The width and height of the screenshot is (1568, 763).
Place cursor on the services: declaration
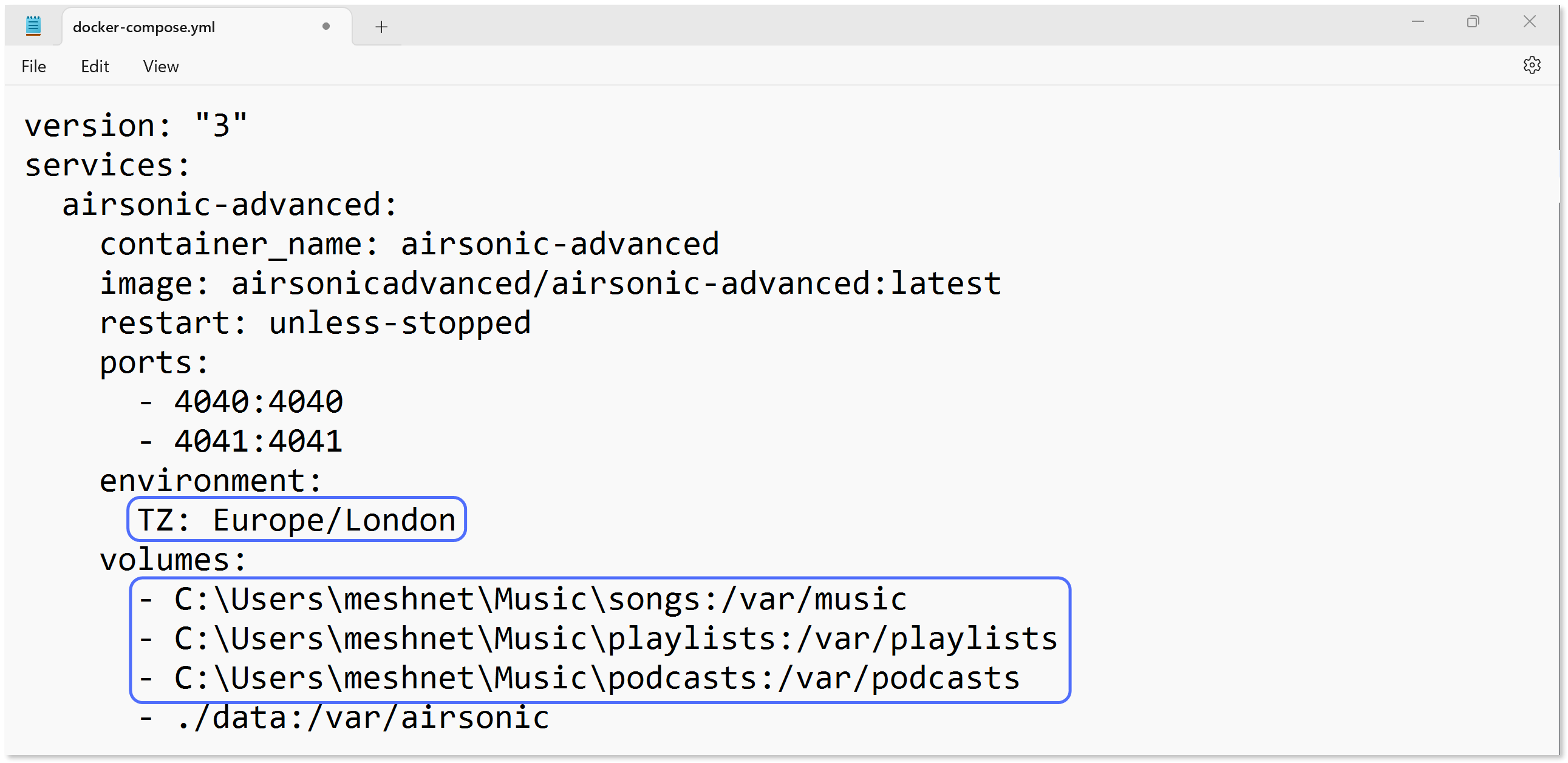coord(106,164)
